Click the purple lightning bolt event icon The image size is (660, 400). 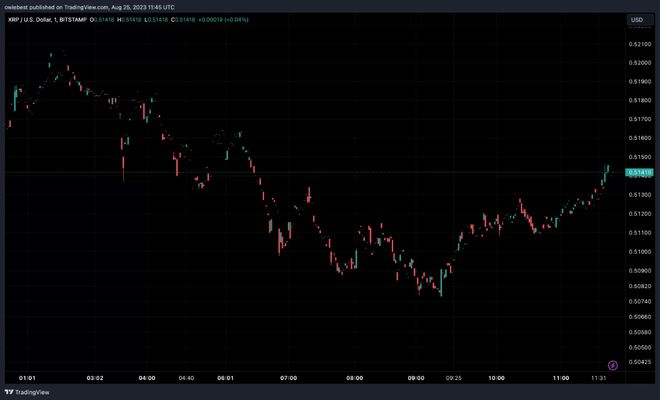[613, 366]
